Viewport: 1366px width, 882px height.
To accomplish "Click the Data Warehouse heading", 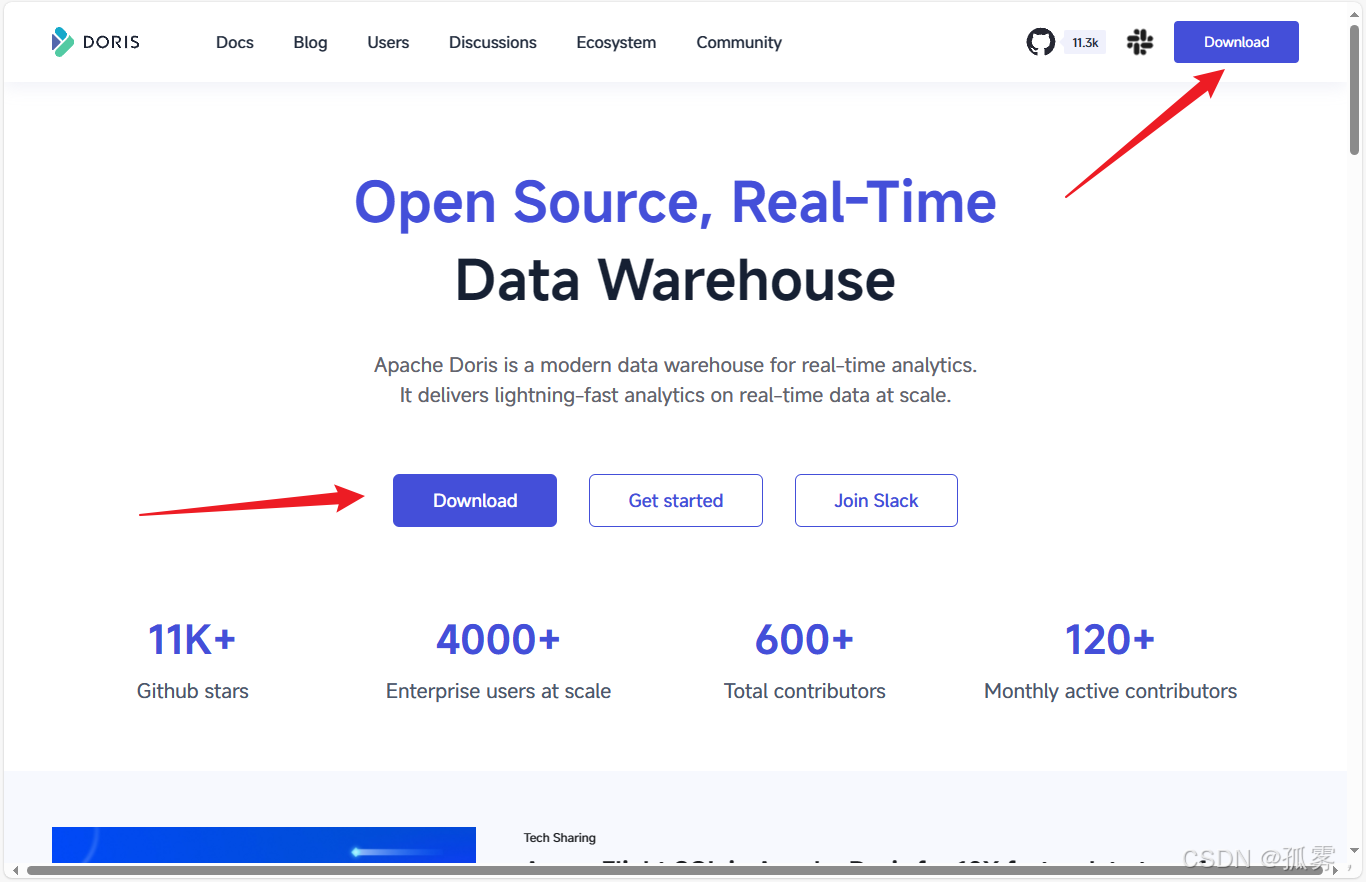I will [676, 280].
